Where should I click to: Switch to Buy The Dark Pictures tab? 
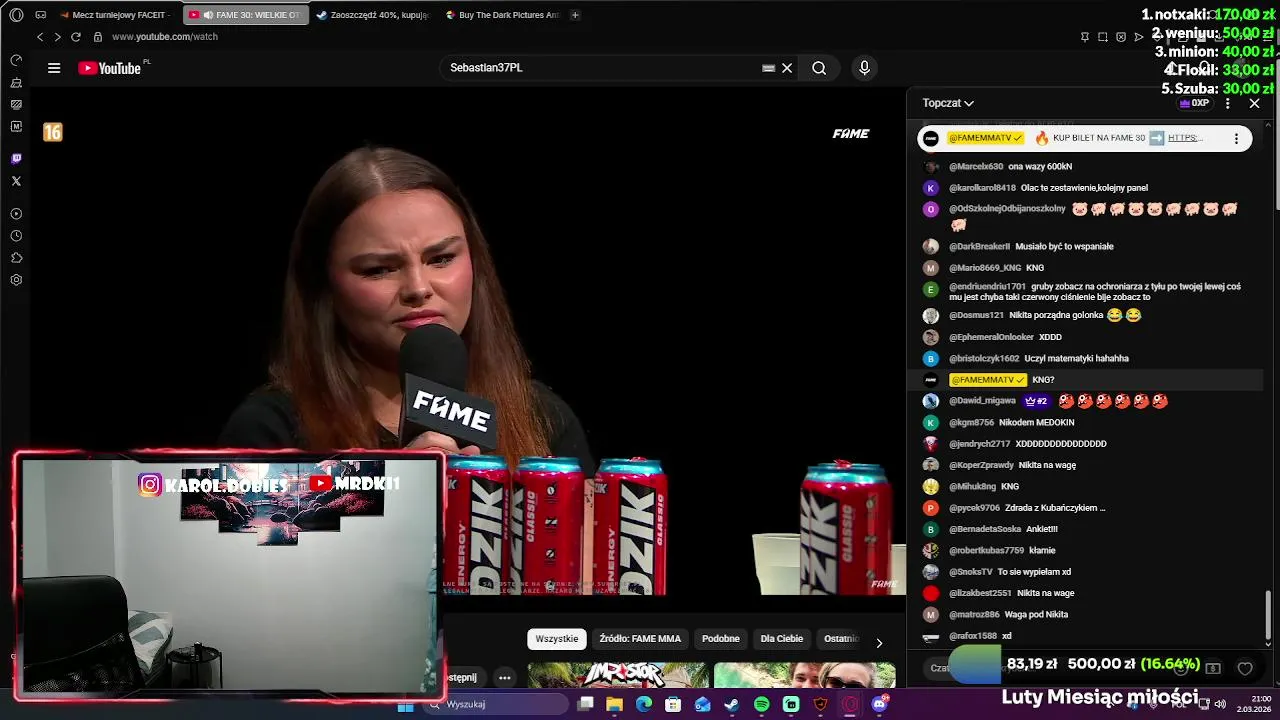501,15
